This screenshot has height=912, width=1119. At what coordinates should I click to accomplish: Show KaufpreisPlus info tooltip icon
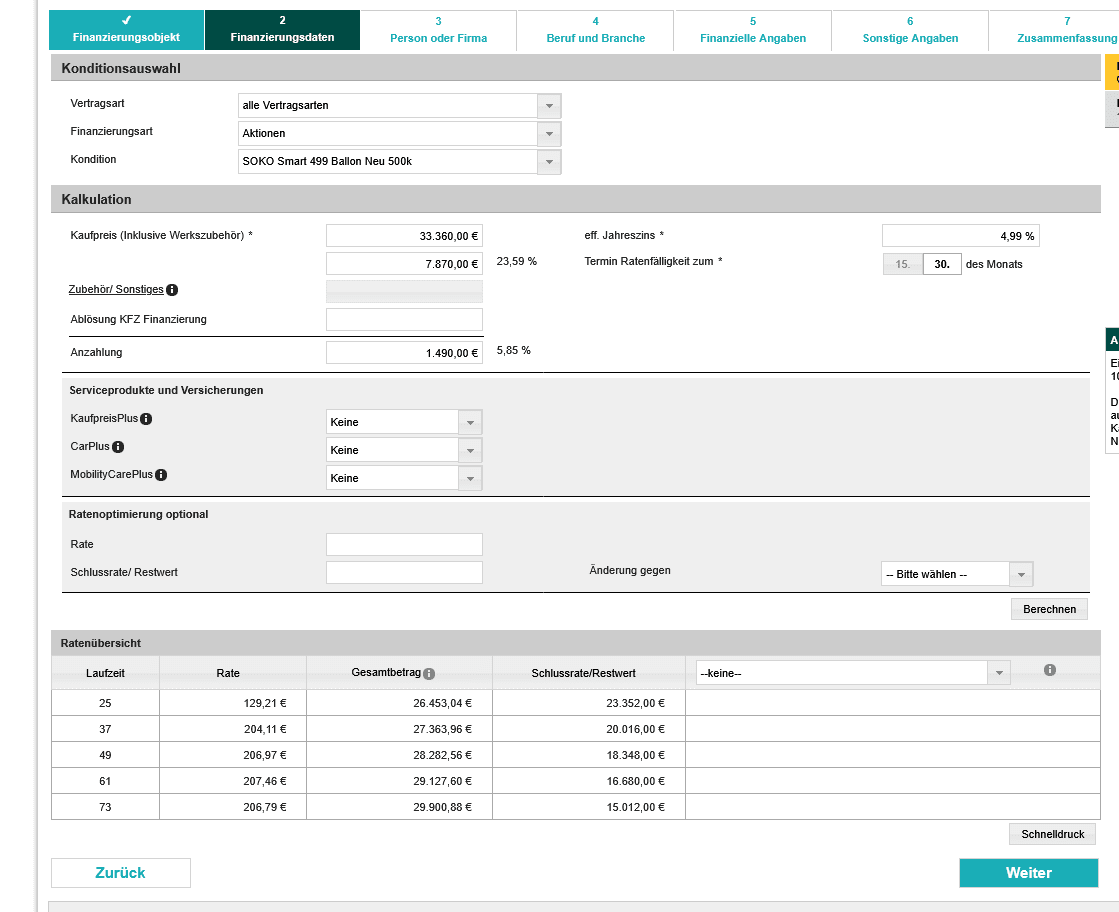(x=146, y=419)
